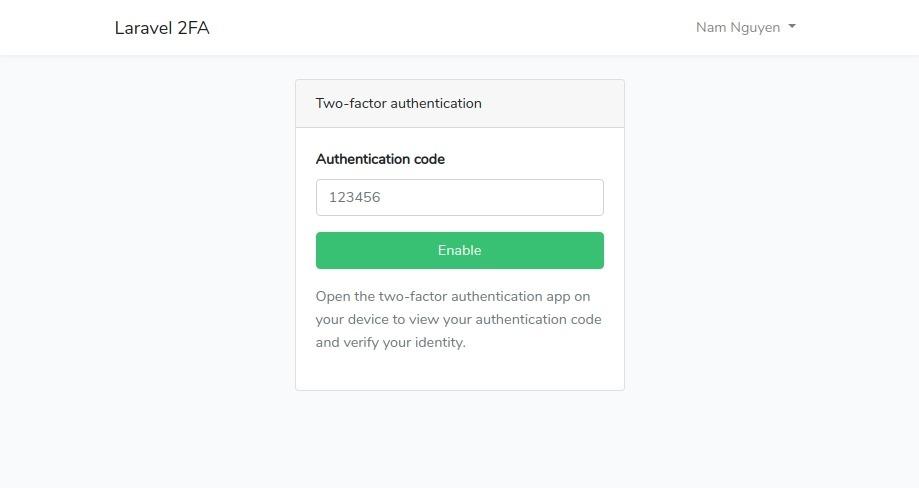919x488 pixels.
Task: Go to home via Laravel 2FA logo
Action: tap(162, 28)
